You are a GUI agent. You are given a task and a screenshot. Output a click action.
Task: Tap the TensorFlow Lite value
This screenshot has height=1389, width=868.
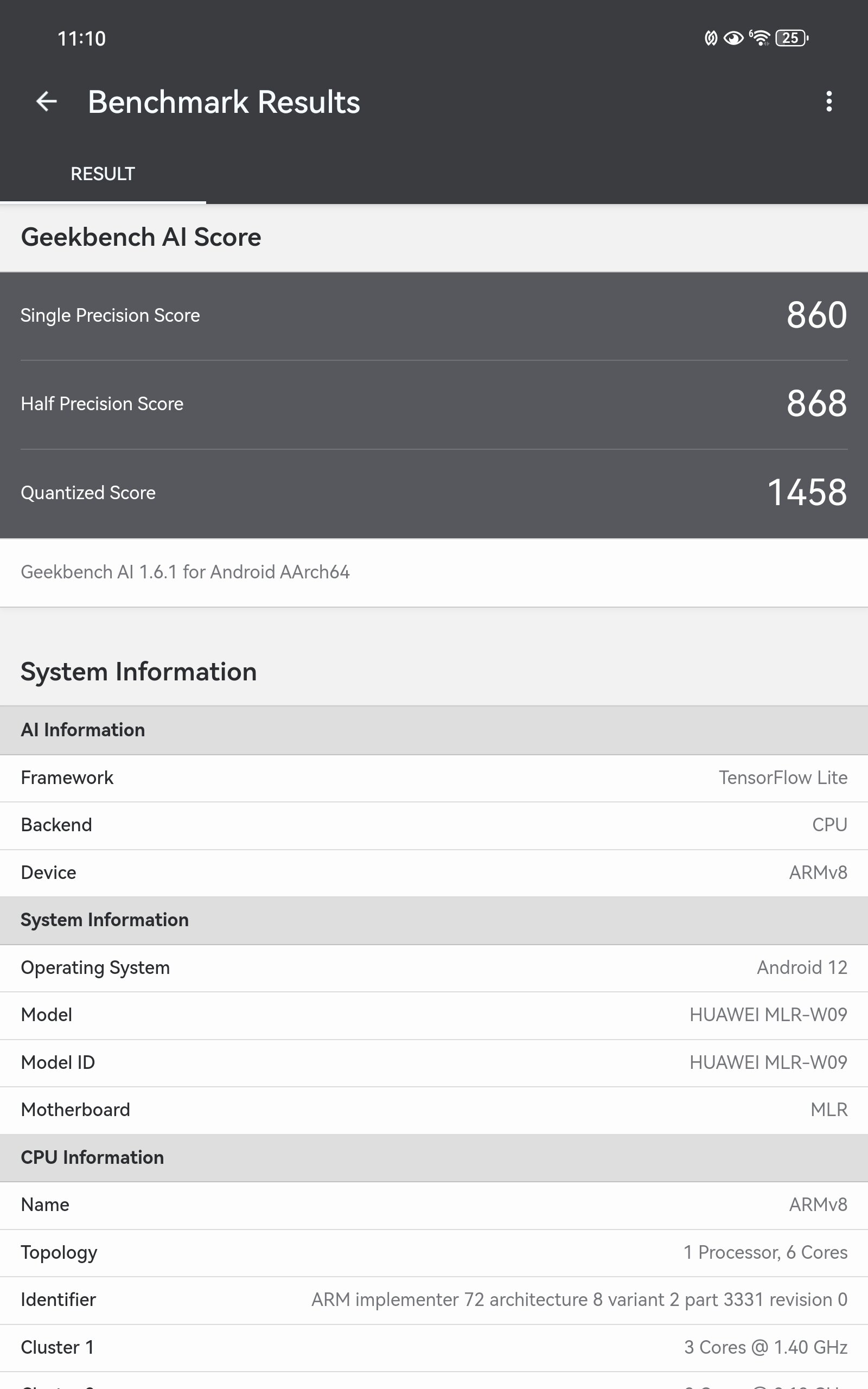(x=783, y=778)
